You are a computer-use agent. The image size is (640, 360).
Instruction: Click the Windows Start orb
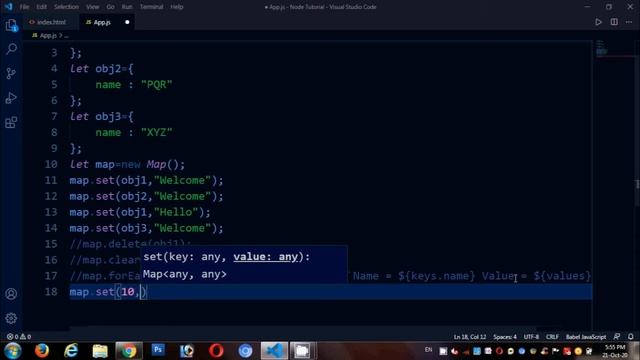13,351
